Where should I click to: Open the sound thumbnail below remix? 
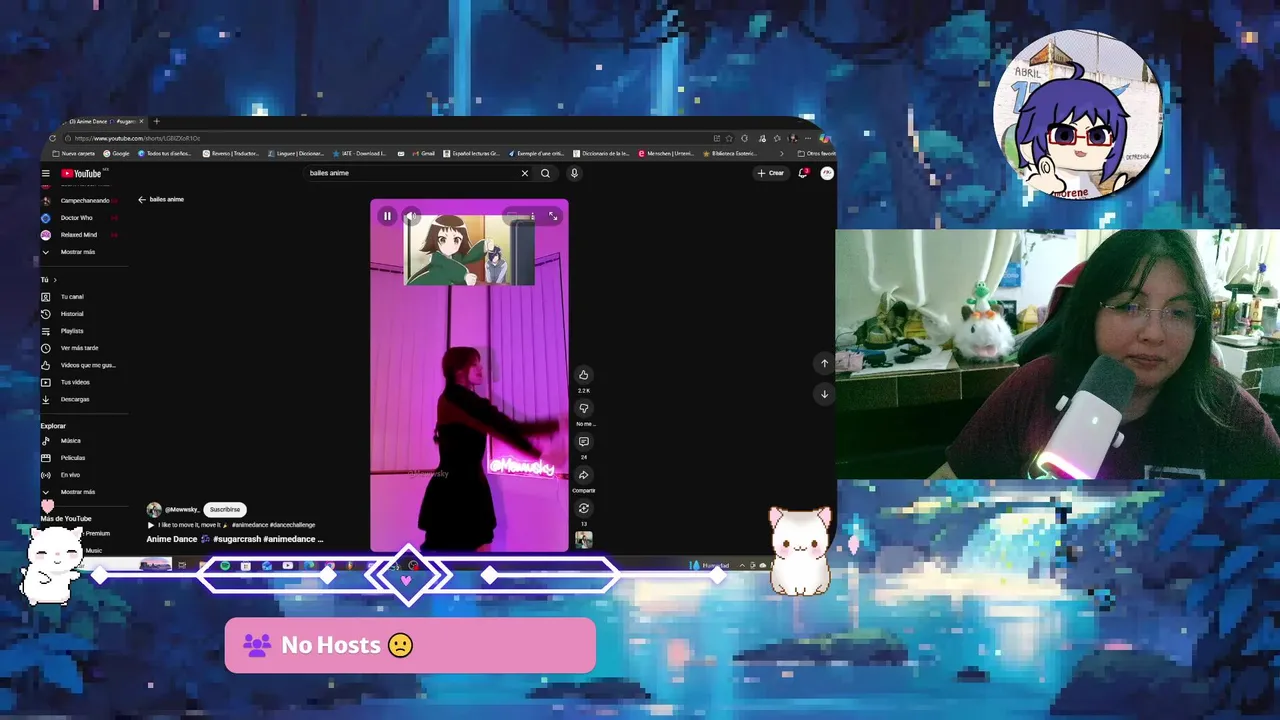(584, 540)
